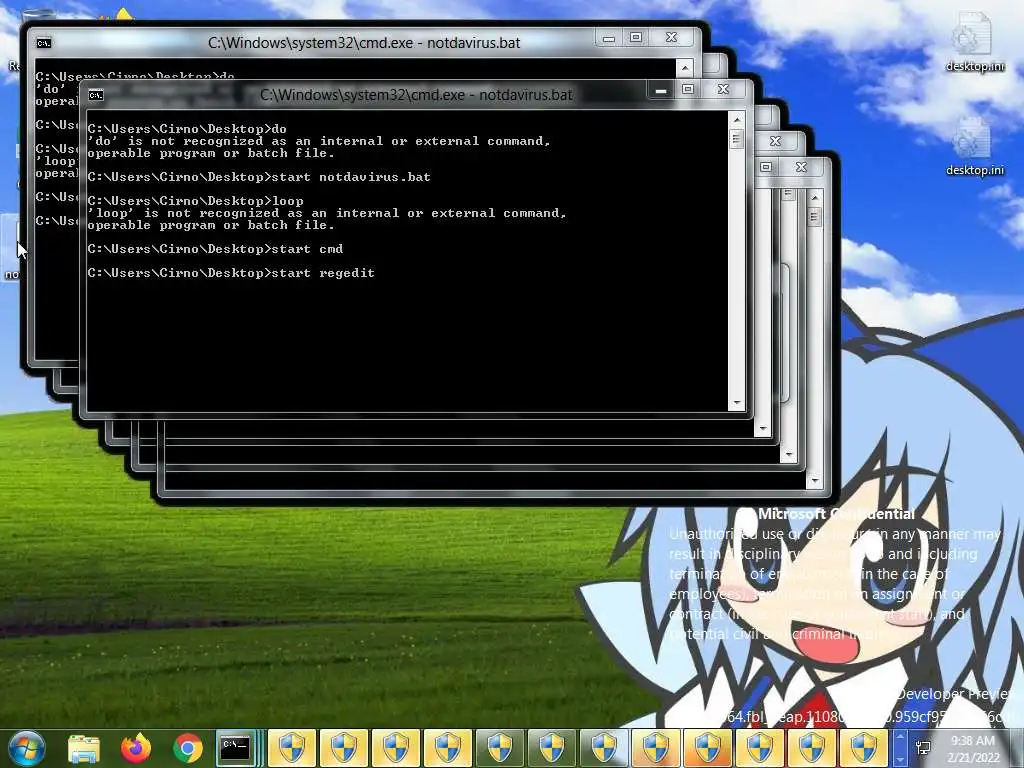Viewport: 1024px width, 768px height.
Task: Show the previous row of taskbar buttons
Action: pos(901,737)
